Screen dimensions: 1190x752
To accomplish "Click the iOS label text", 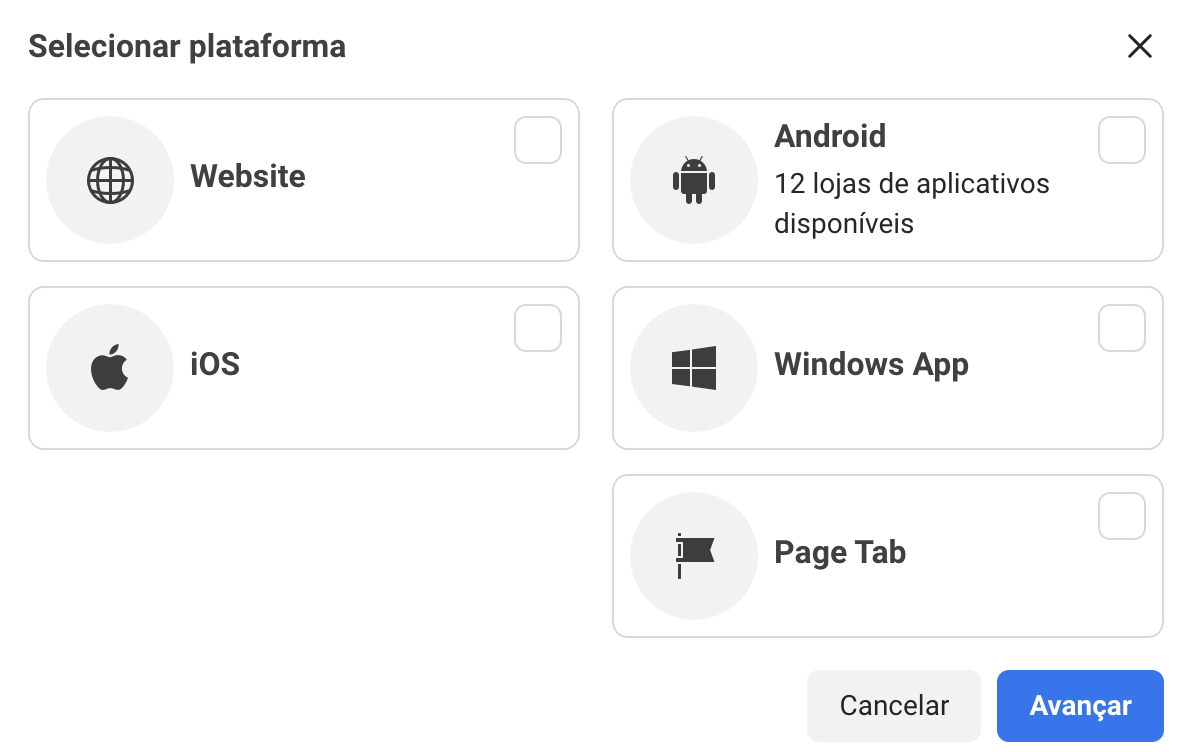I will click(x=215, y=364).
